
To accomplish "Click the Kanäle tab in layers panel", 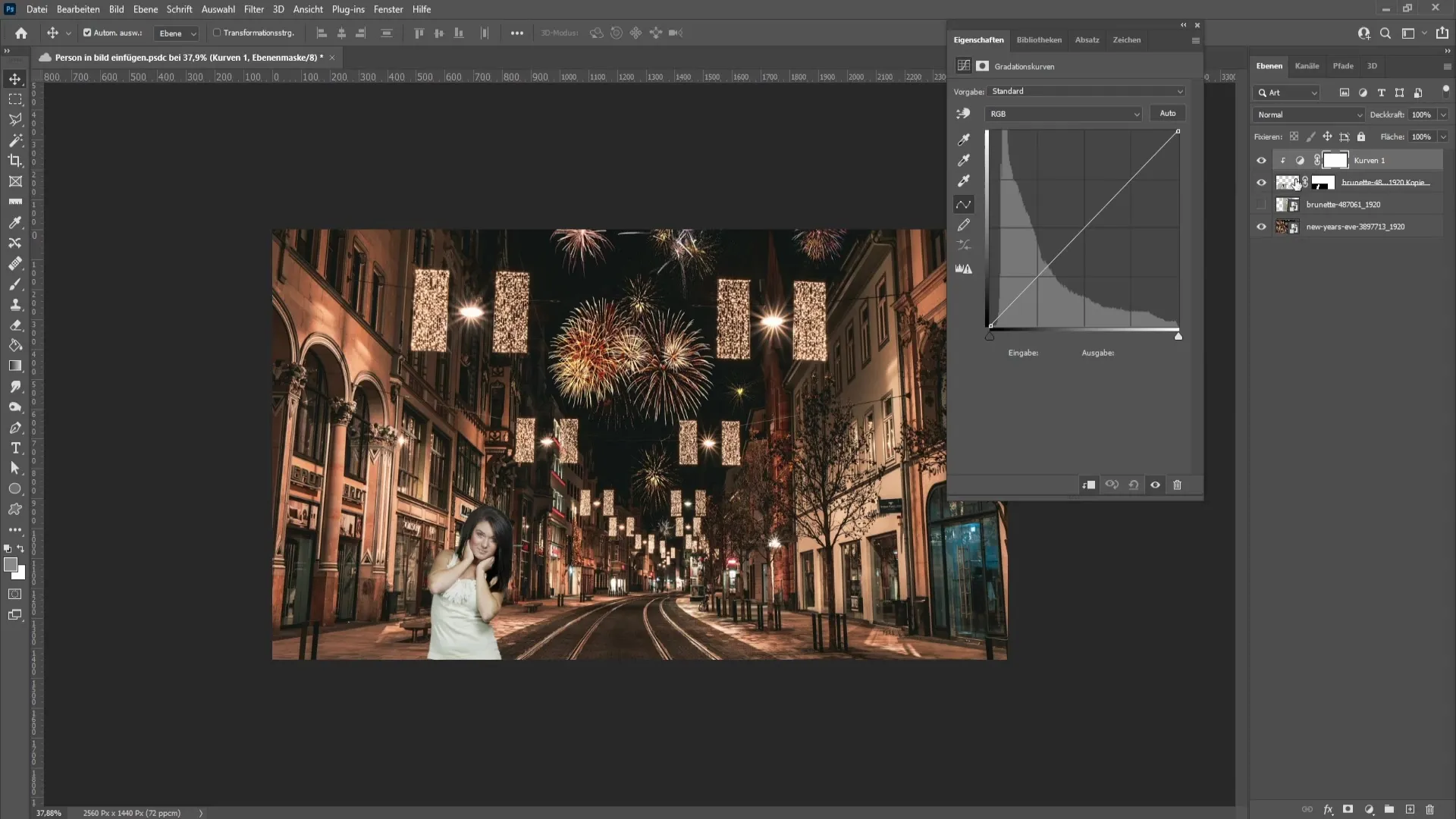I will (x=1308, y=65).
